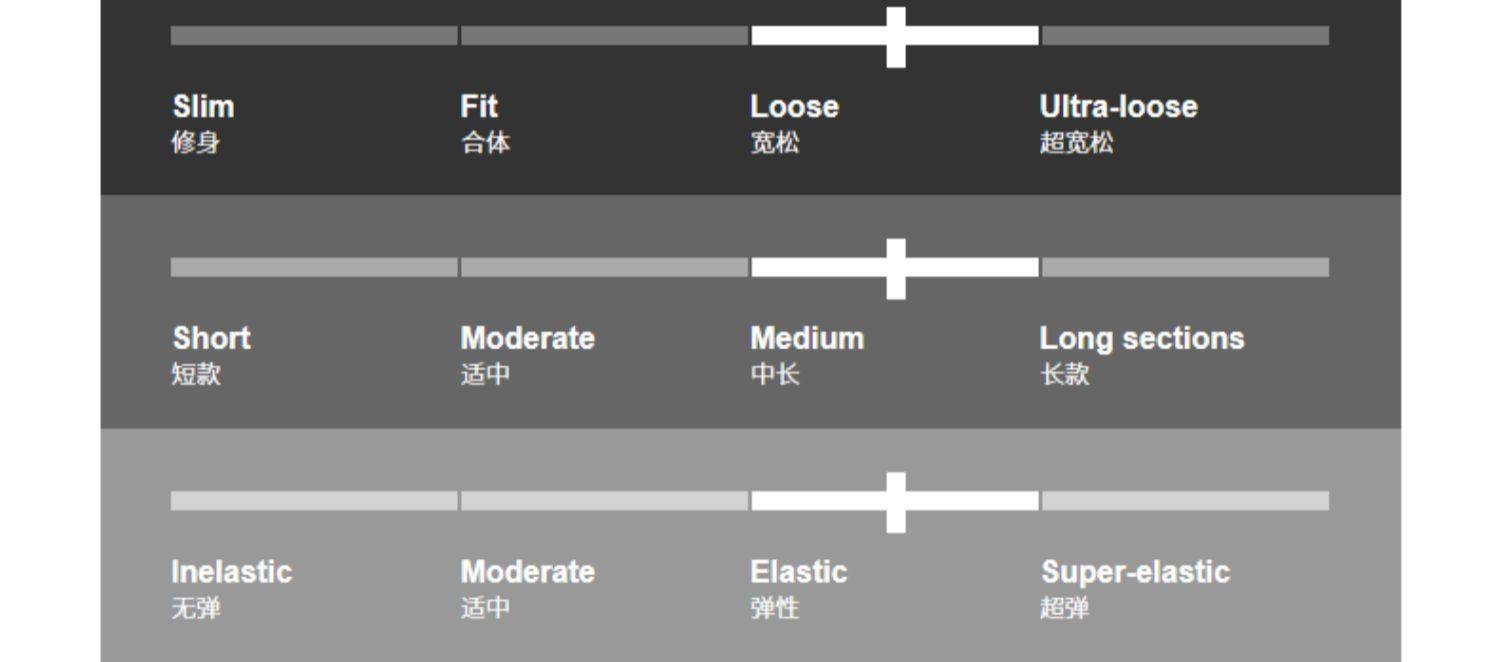
Task: Click the slider segment above "Short"
Action: (x=314, y=267)
